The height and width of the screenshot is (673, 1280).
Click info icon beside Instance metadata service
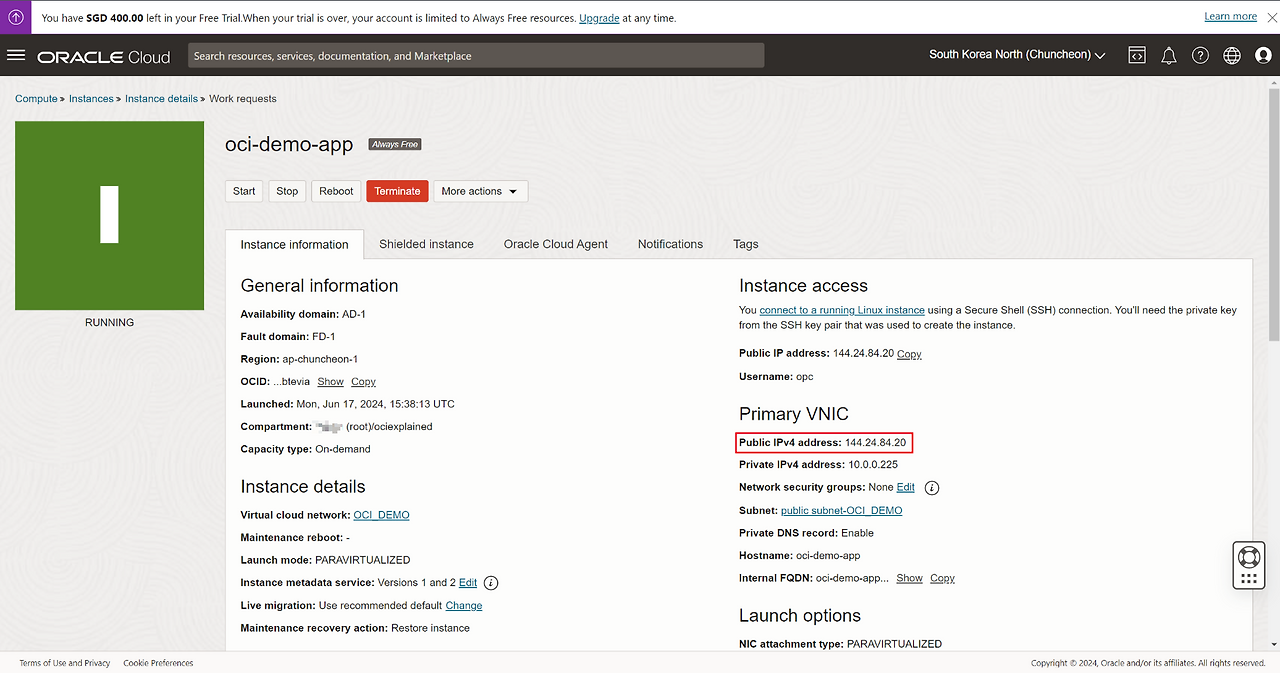pyautogui.click(x=491, y=583)
